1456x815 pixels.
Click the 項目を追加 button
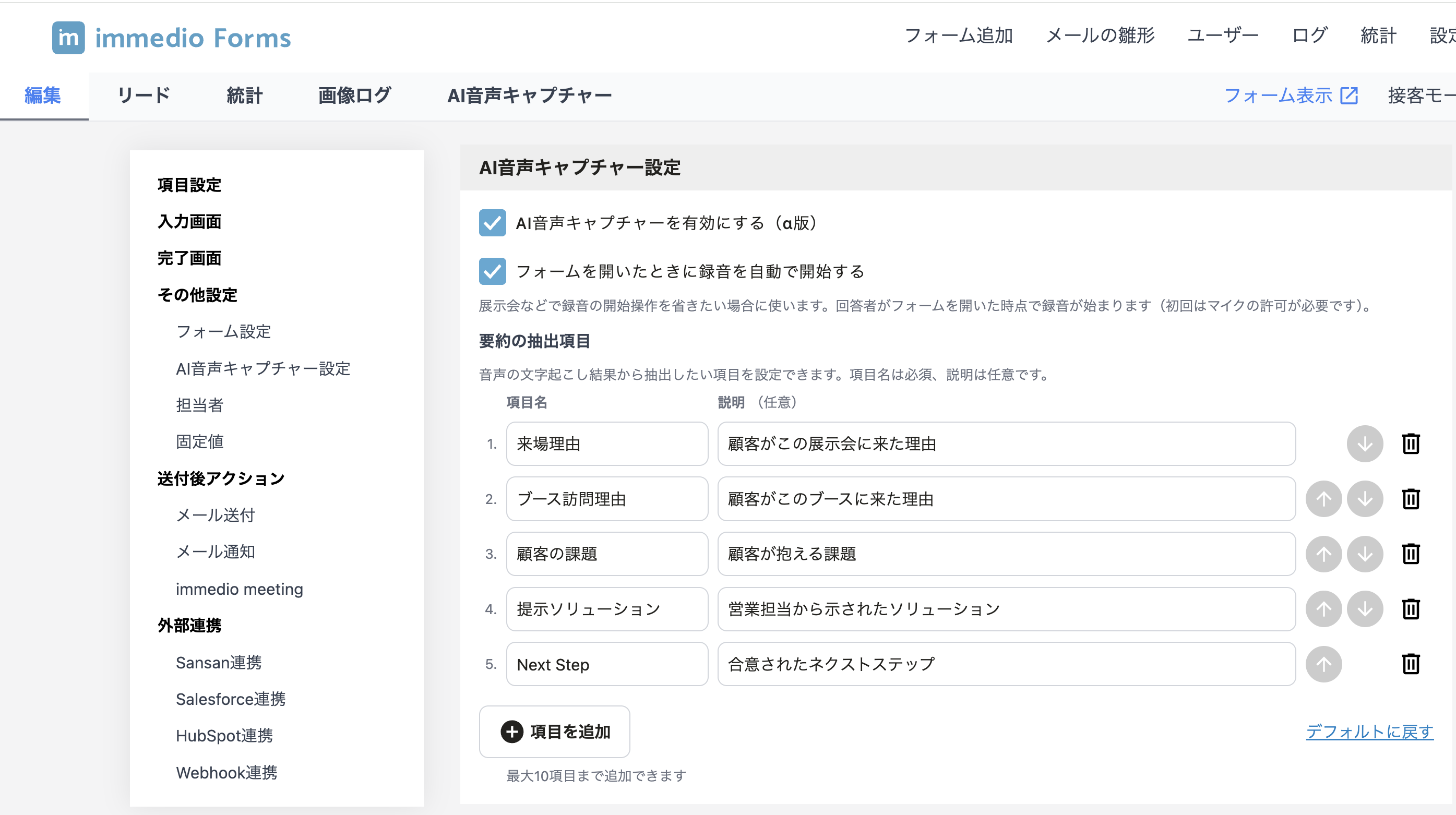point(554,732)
